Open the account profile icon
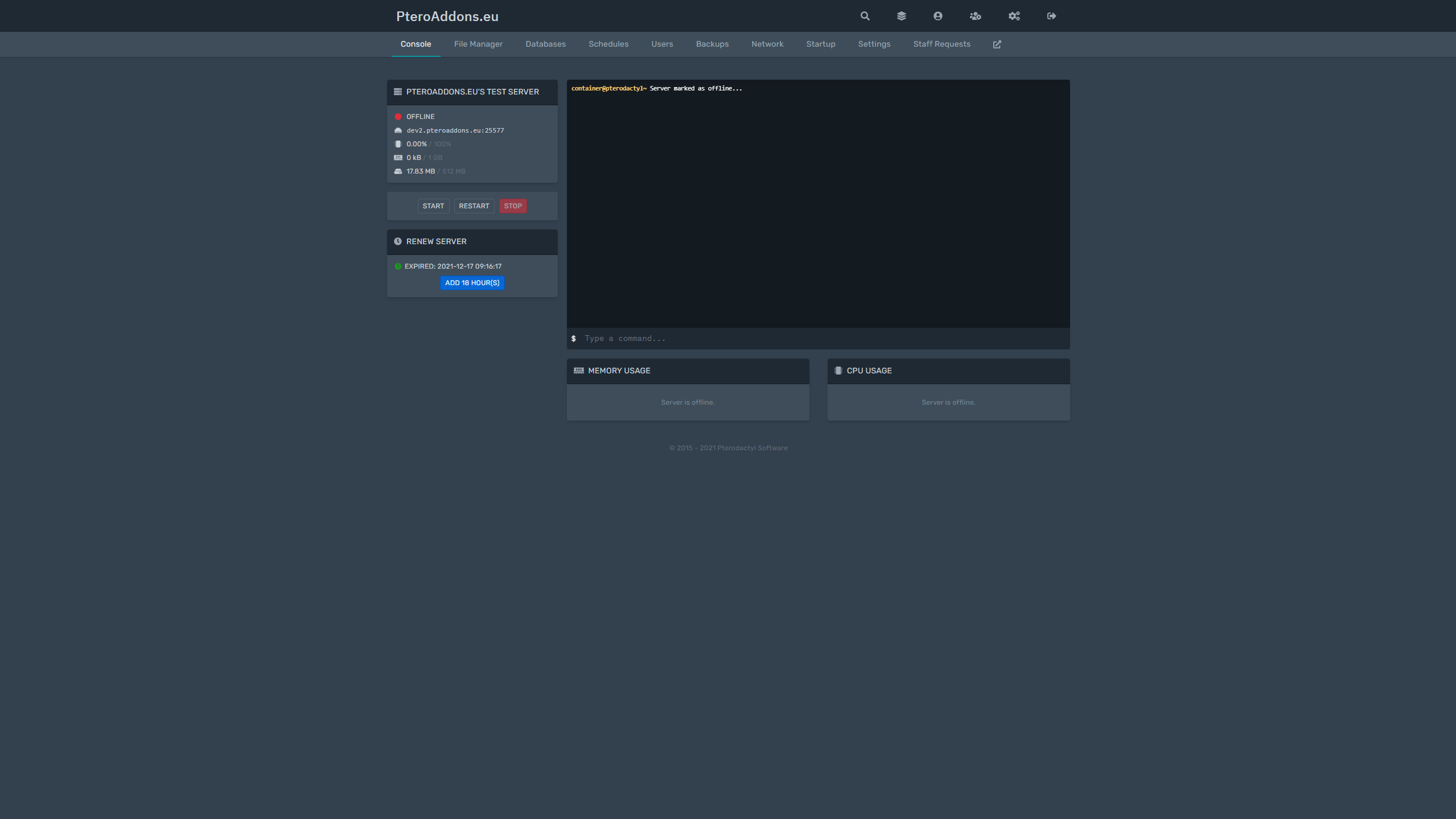1456x819 pixels. [937, 16]
